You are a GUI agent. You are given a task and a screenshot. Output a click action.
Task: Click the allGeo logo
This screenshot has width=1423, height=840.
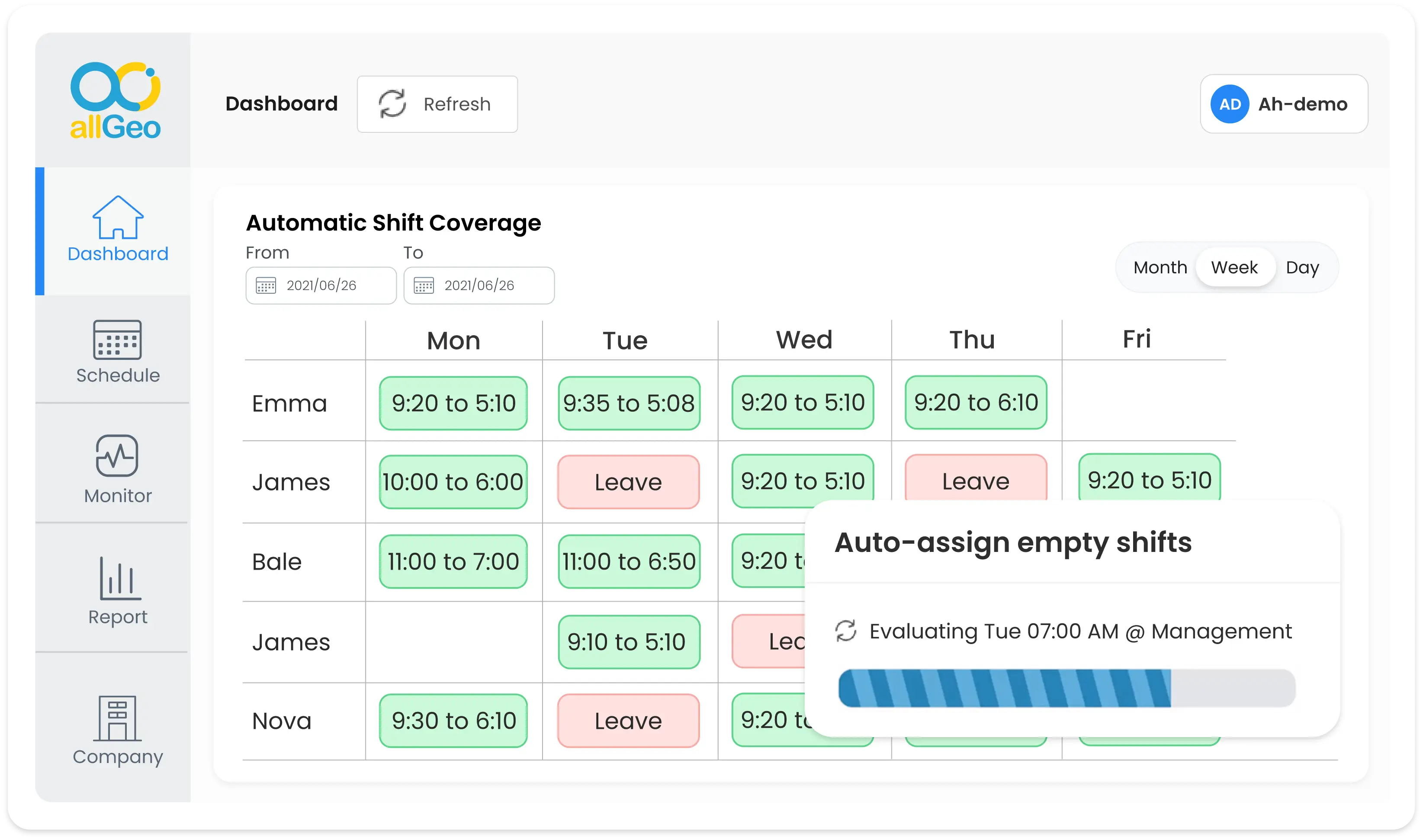pyautogui.click(x=114, y=102)
